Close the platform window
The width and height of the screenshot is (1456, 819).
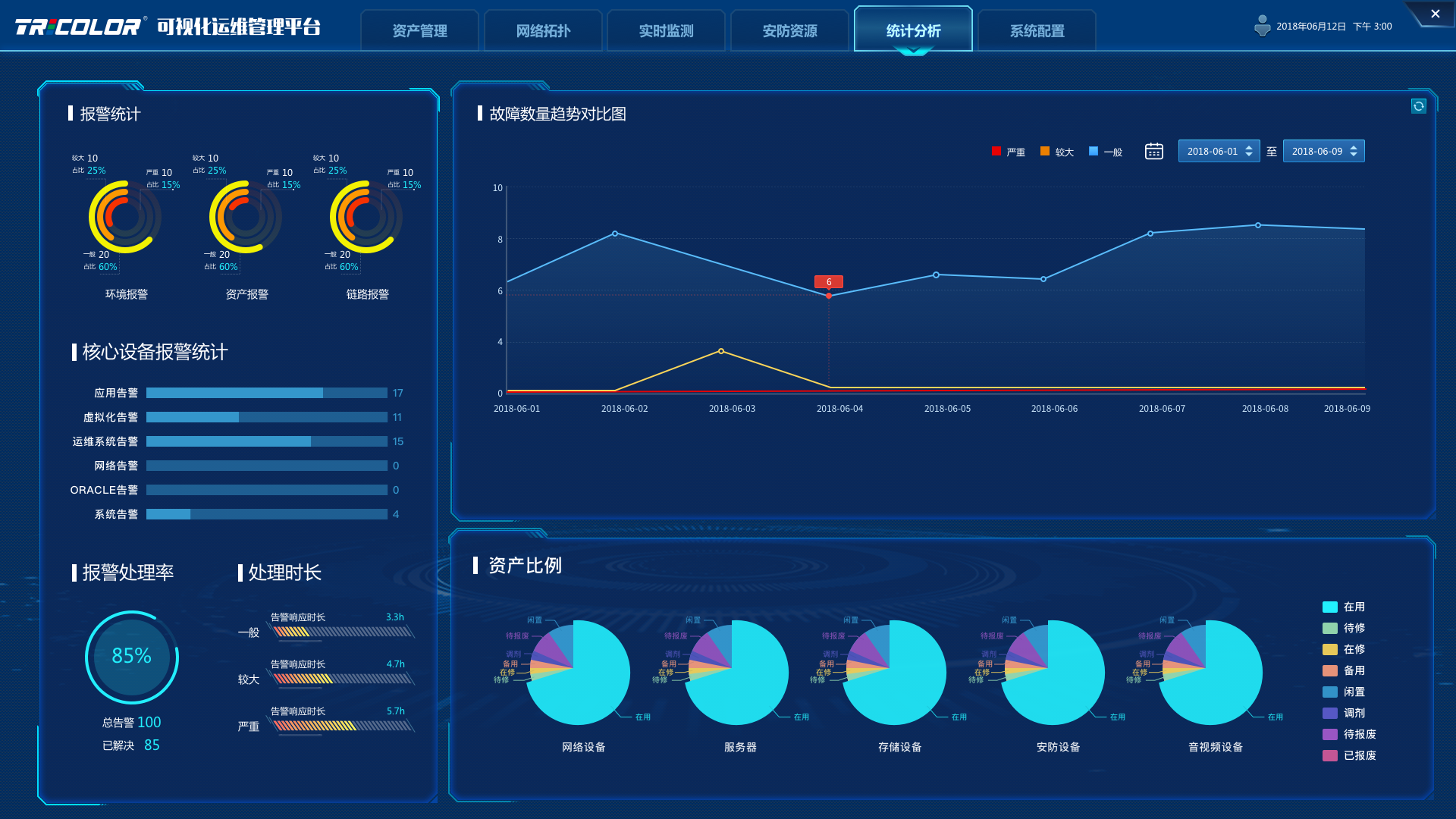click(x=1435, y=14)
